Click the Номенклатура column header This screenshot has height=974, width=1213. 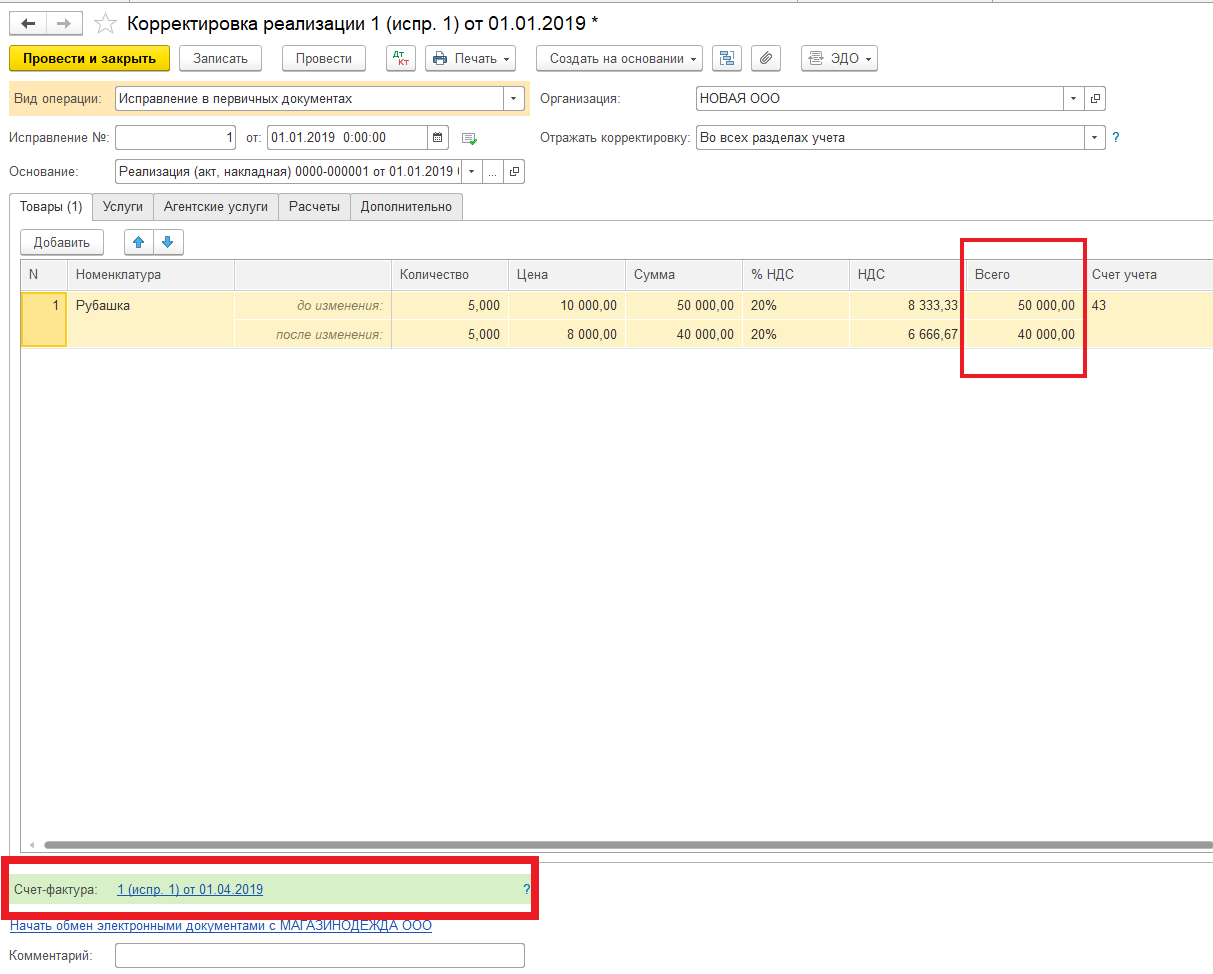point(150,275)
